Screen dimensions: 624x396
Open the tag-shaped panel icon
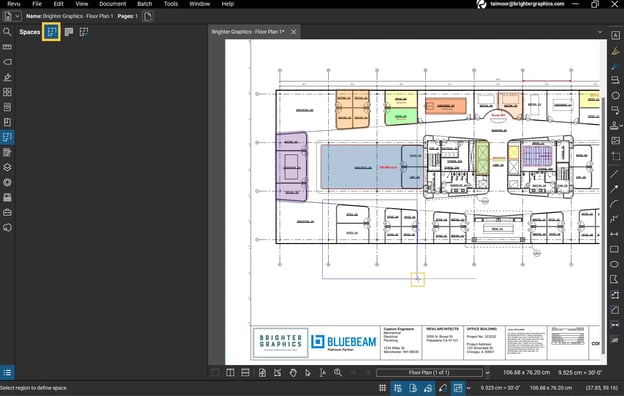point(7,62)
